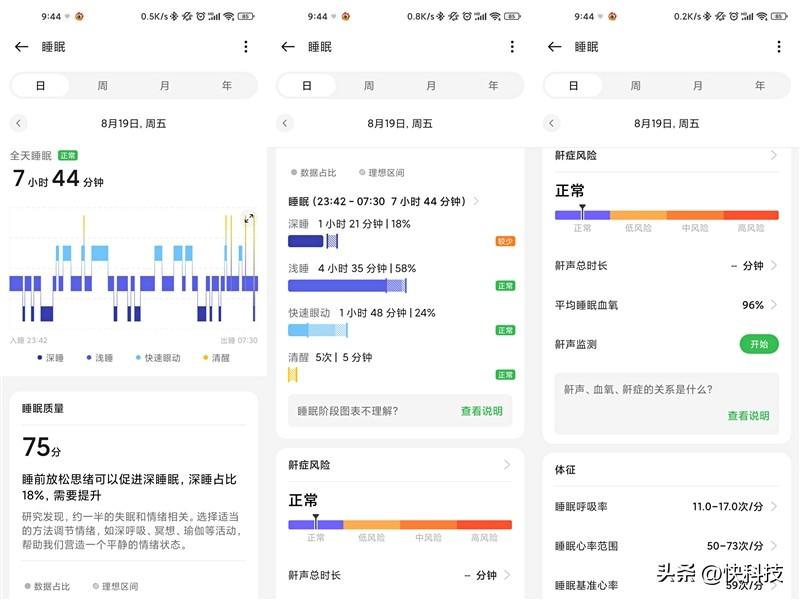Open sleep period 23:42 - 07:30 details arrow
The image size is (800, 600).
pos(476,201)
